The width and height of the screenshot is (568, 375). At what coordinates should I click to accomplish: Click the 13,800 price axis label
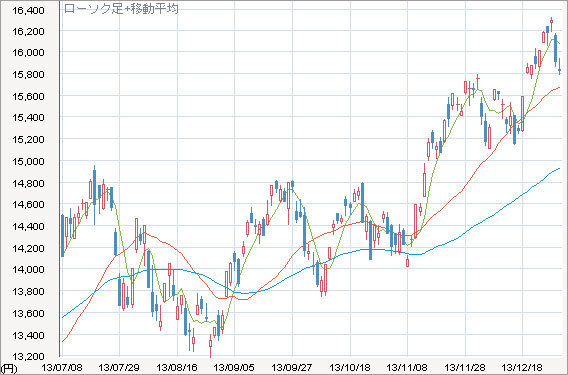[28, 292]
